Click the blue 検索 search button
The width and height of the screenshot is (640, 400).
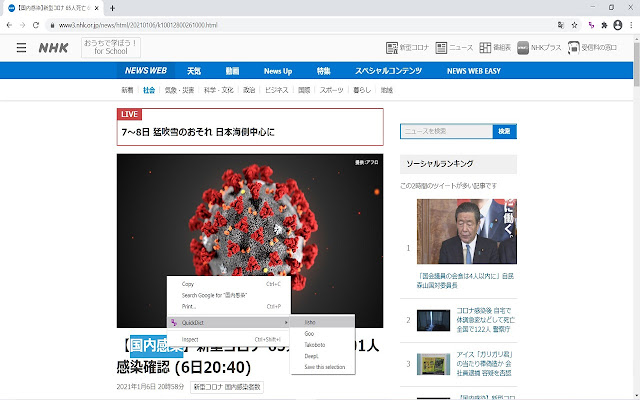coord(504,131)
